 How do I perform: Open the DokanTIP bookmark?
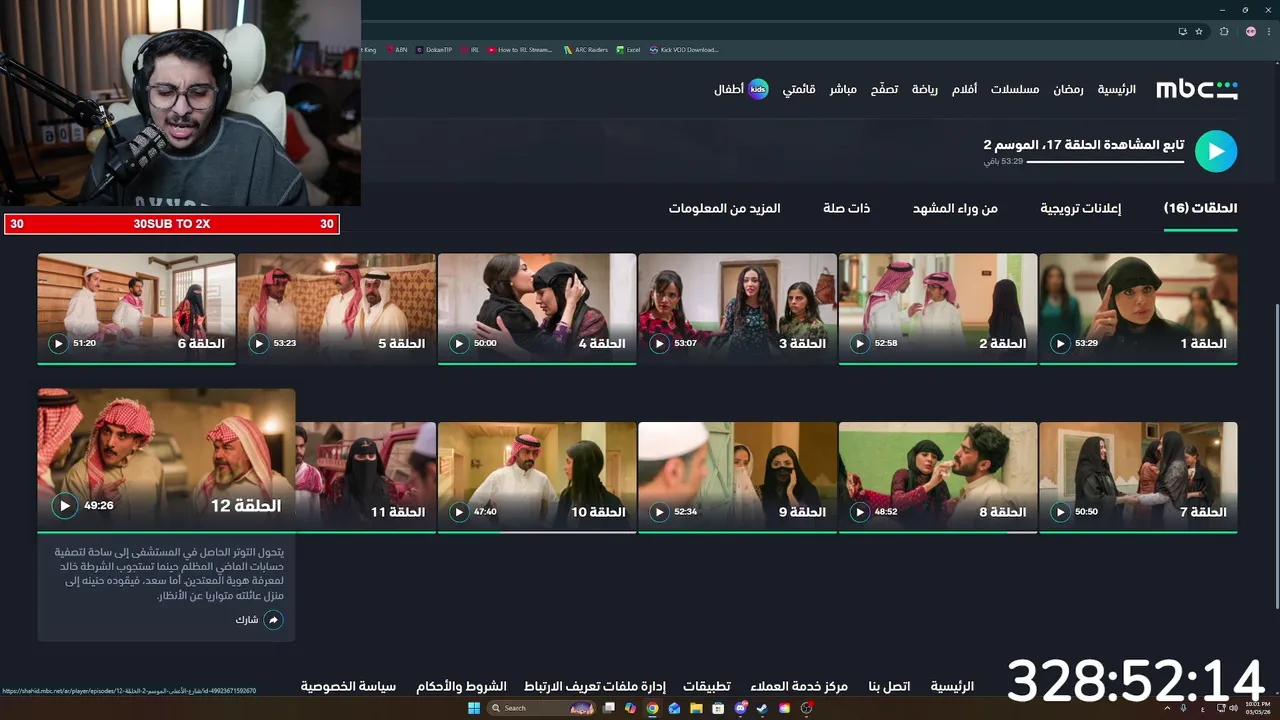434,49
